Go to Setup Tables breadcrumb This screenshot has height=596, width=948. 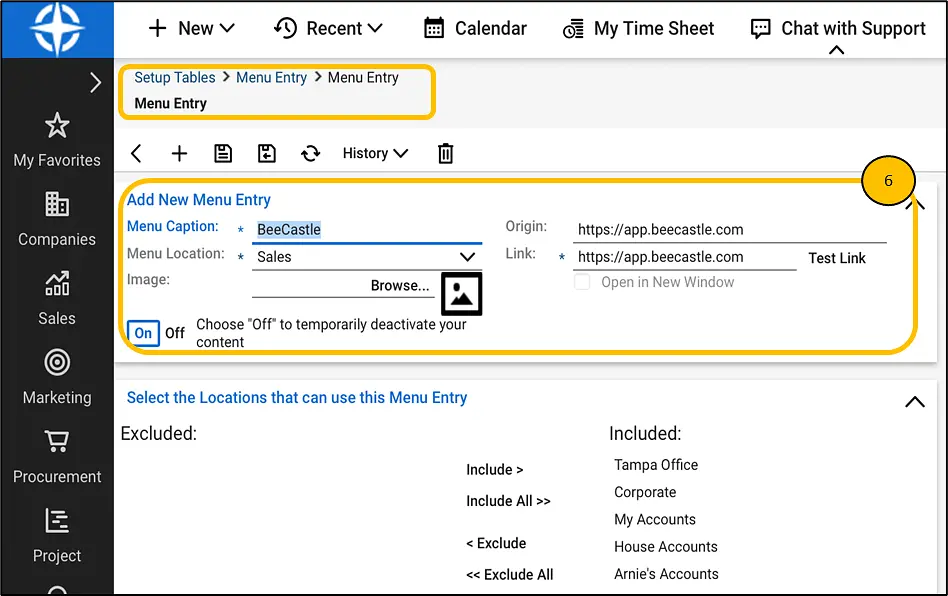pos(175,77)
